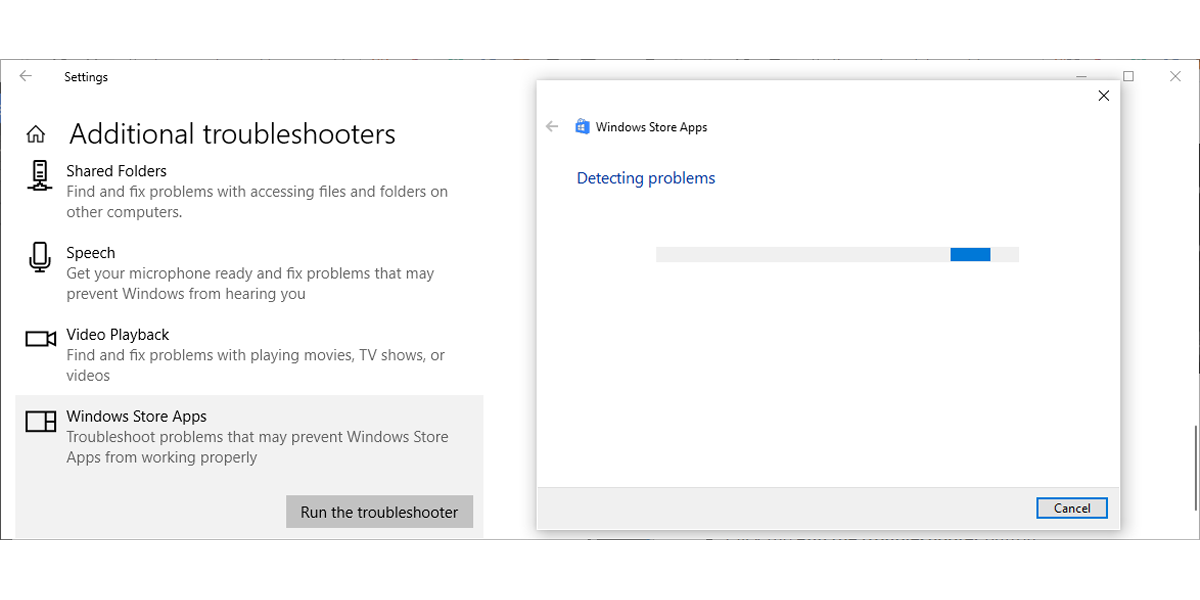Go to Settings home icon
Viewport: 1200px width, 600px height.
35,134
